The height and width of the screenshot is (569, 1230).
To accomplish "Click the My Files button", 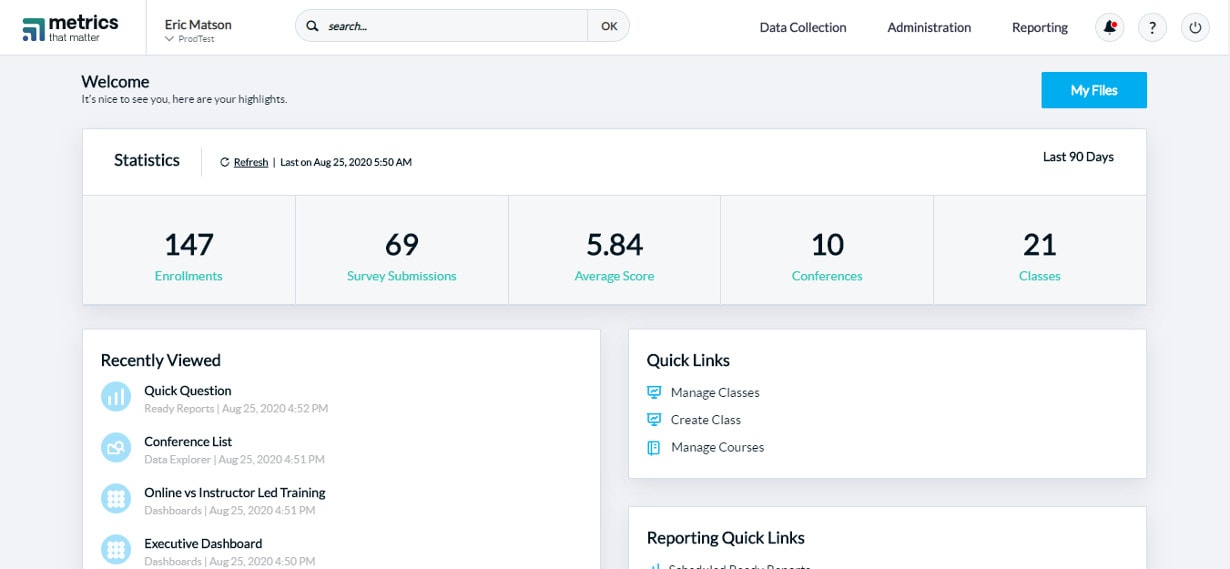I will pos(1093,90).
